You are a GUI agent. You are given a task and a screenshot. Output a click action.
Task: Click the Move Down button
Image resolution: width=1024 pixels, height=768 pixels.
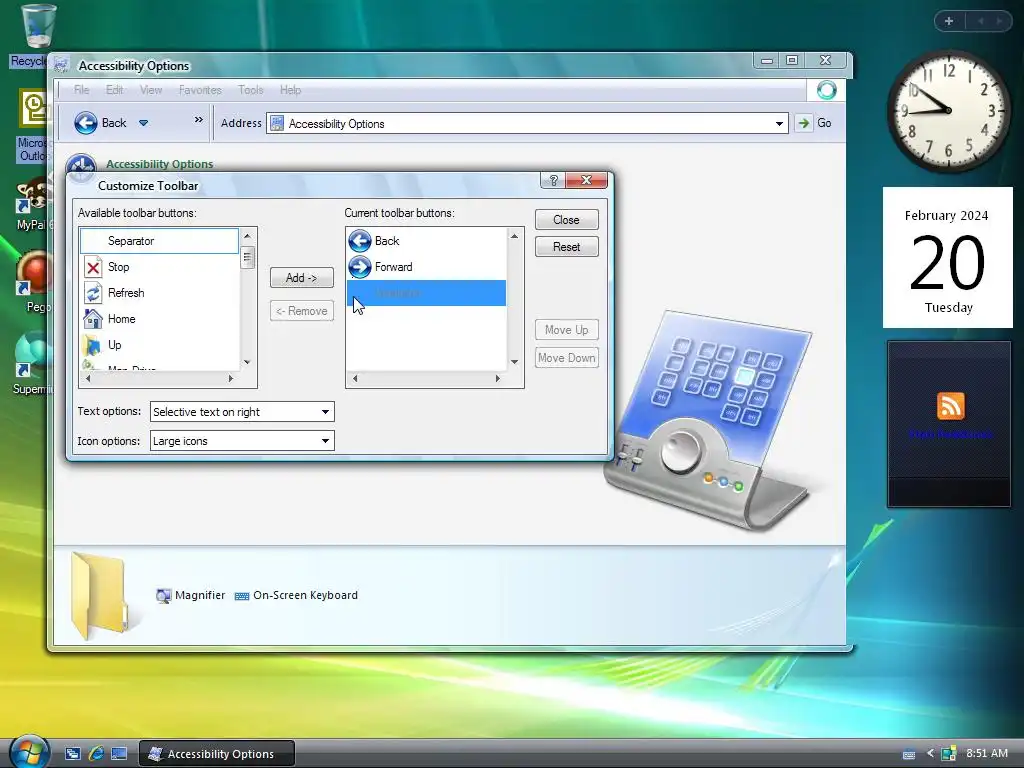(x=566, y=358)
